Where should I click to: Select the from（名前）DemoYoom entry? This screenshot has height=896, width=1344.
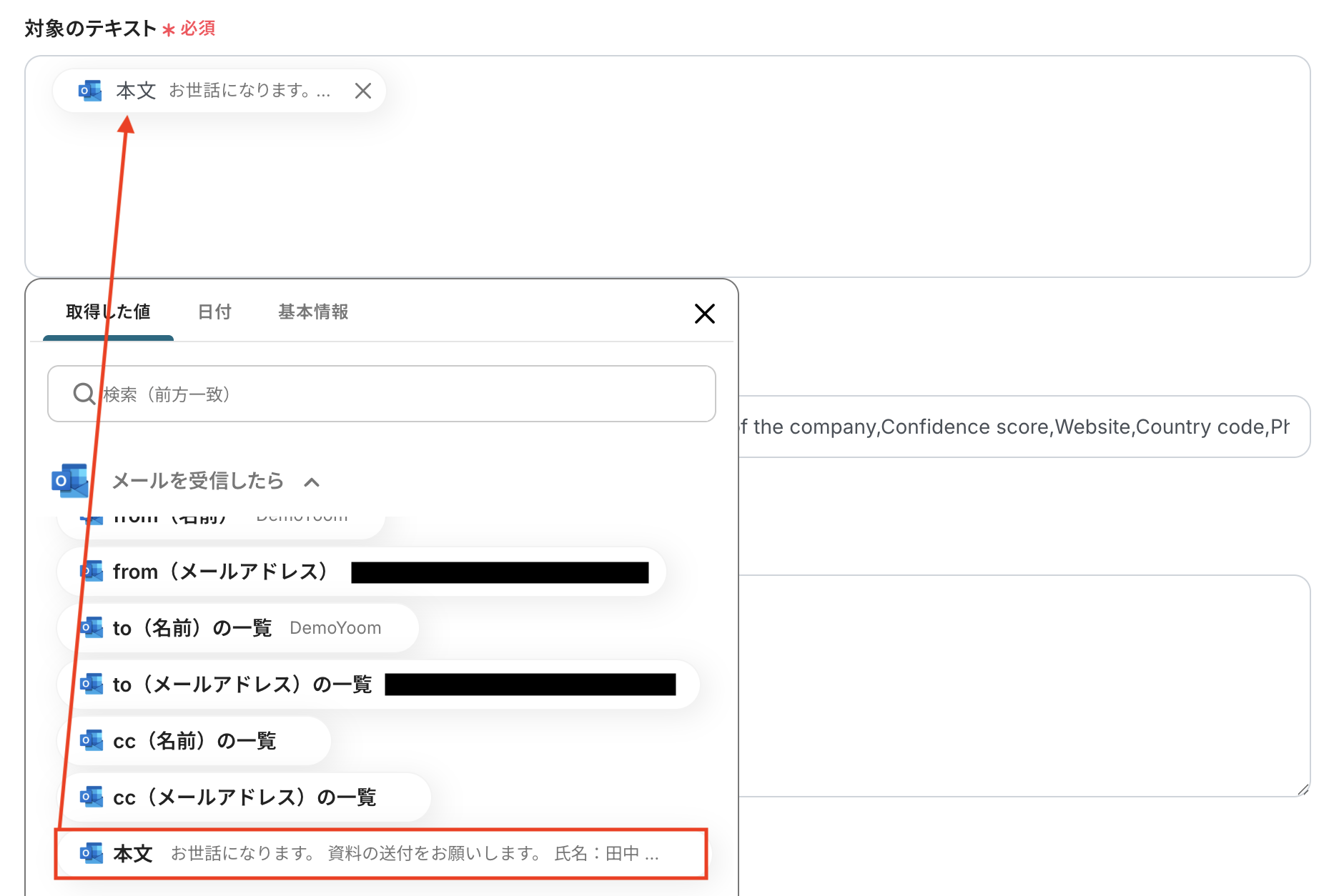point(214,518)
